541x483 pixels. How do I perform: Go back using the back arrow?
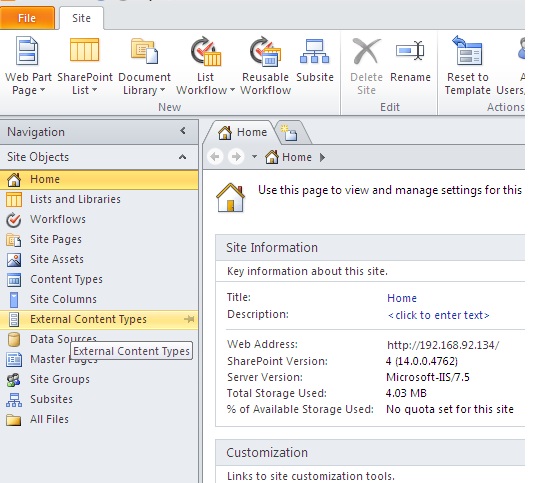(x=215, y=157)
